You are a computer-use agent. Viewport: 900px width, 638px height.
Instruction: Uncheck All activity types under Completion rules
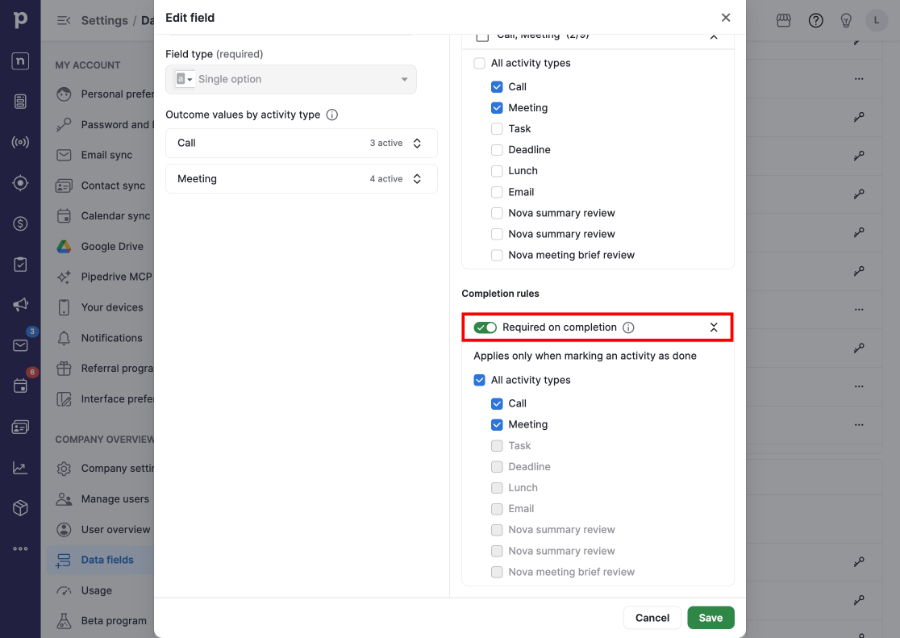point(479,380)
